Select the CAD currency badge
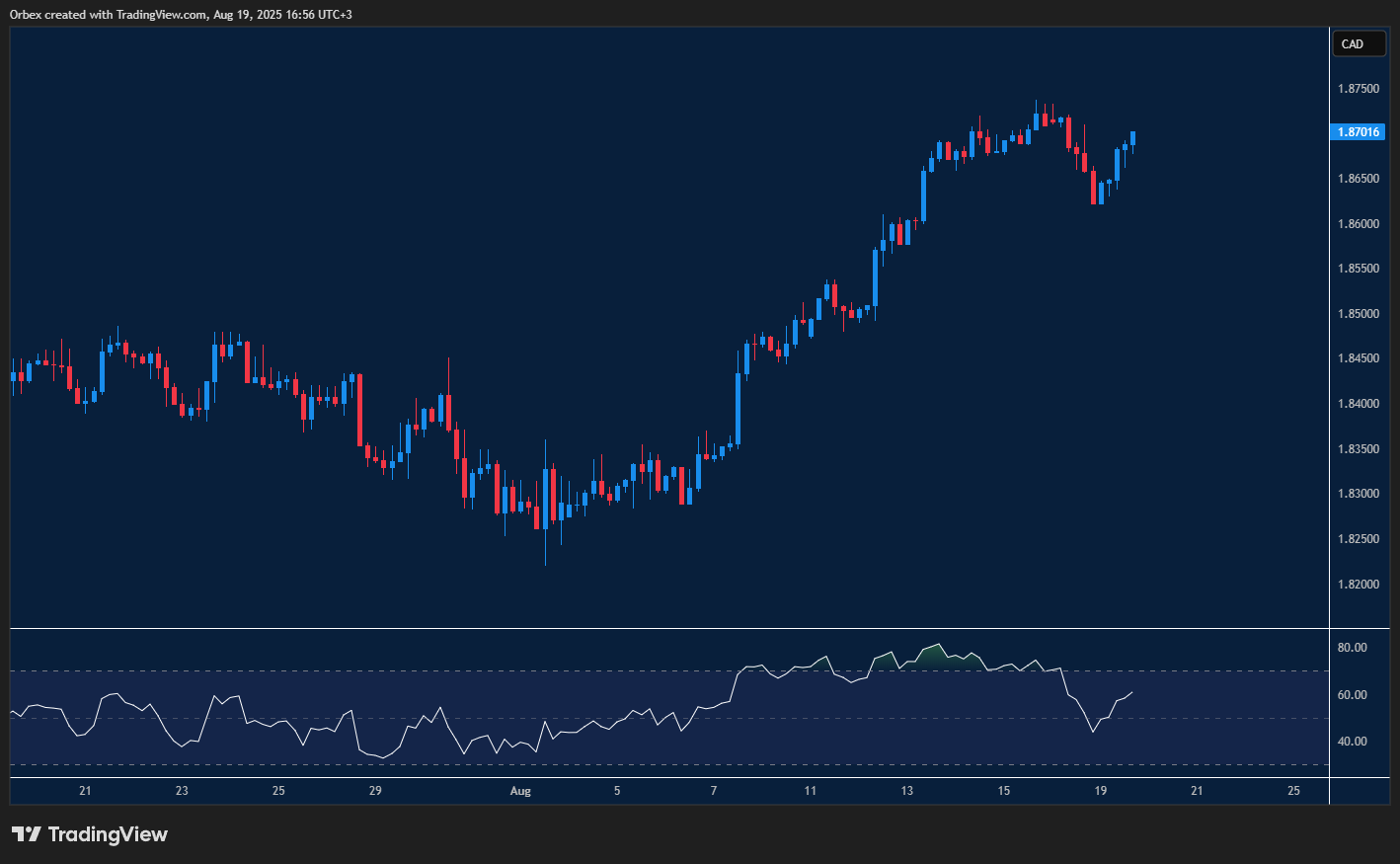 click(x=1360, y=43)
